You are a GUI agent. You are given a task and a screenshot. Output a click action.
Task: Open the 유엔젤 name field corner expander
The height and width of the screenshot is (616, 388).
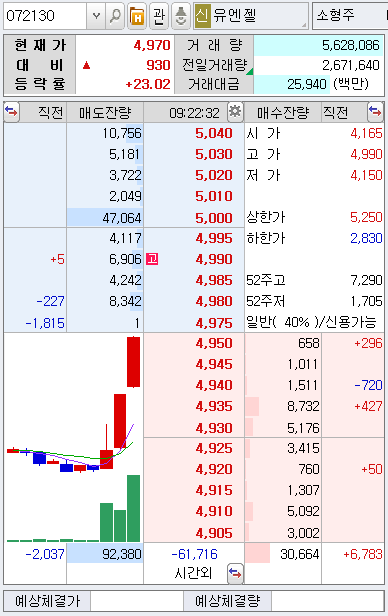304,25
